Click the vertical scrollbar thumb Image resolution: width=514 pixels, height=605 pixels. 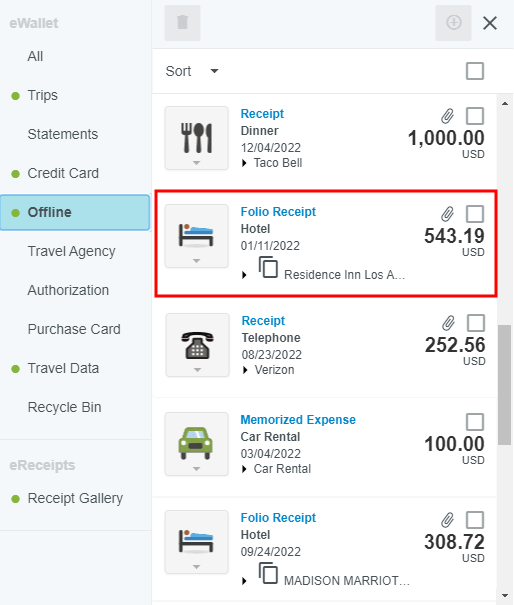pos(504,385)
